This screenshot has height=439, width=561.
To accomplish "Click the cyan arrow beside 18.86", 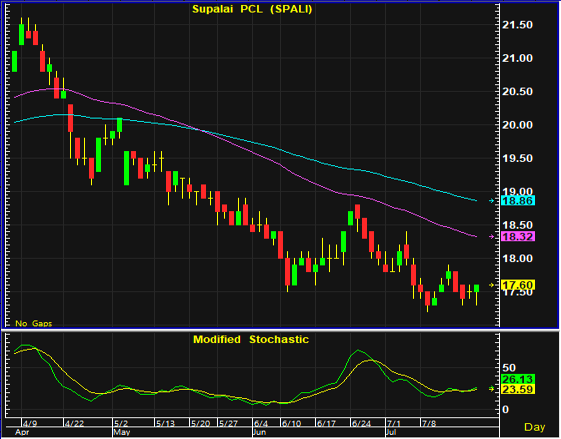I will [492, 201].
